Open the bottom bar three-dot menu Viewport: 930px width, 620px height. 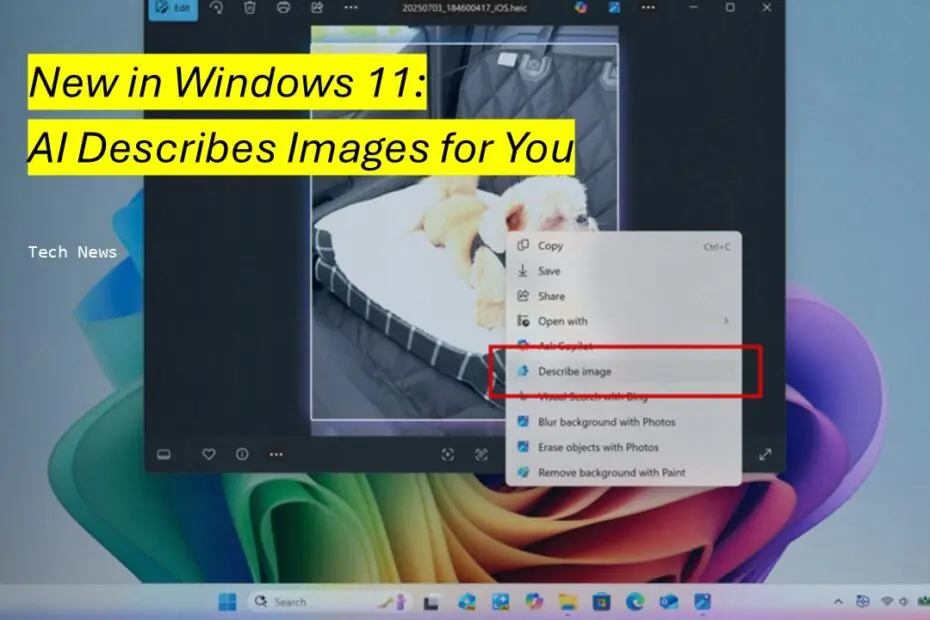click(x=276, y=454)
